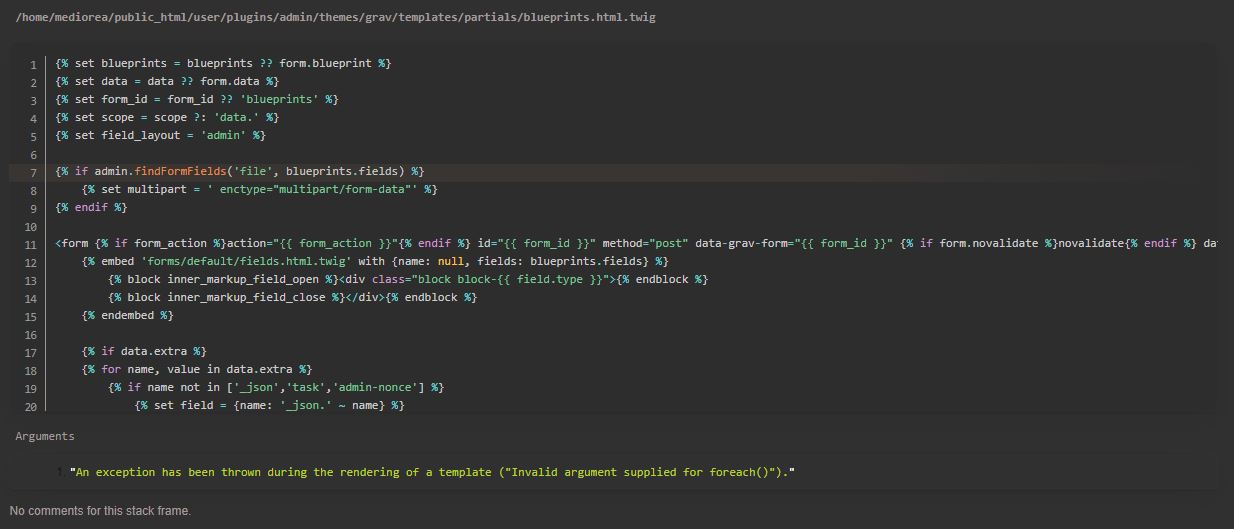Click the "set field_layout = 'admin'" line
This screenshot has width=1234, height=529.
[160, 136]
